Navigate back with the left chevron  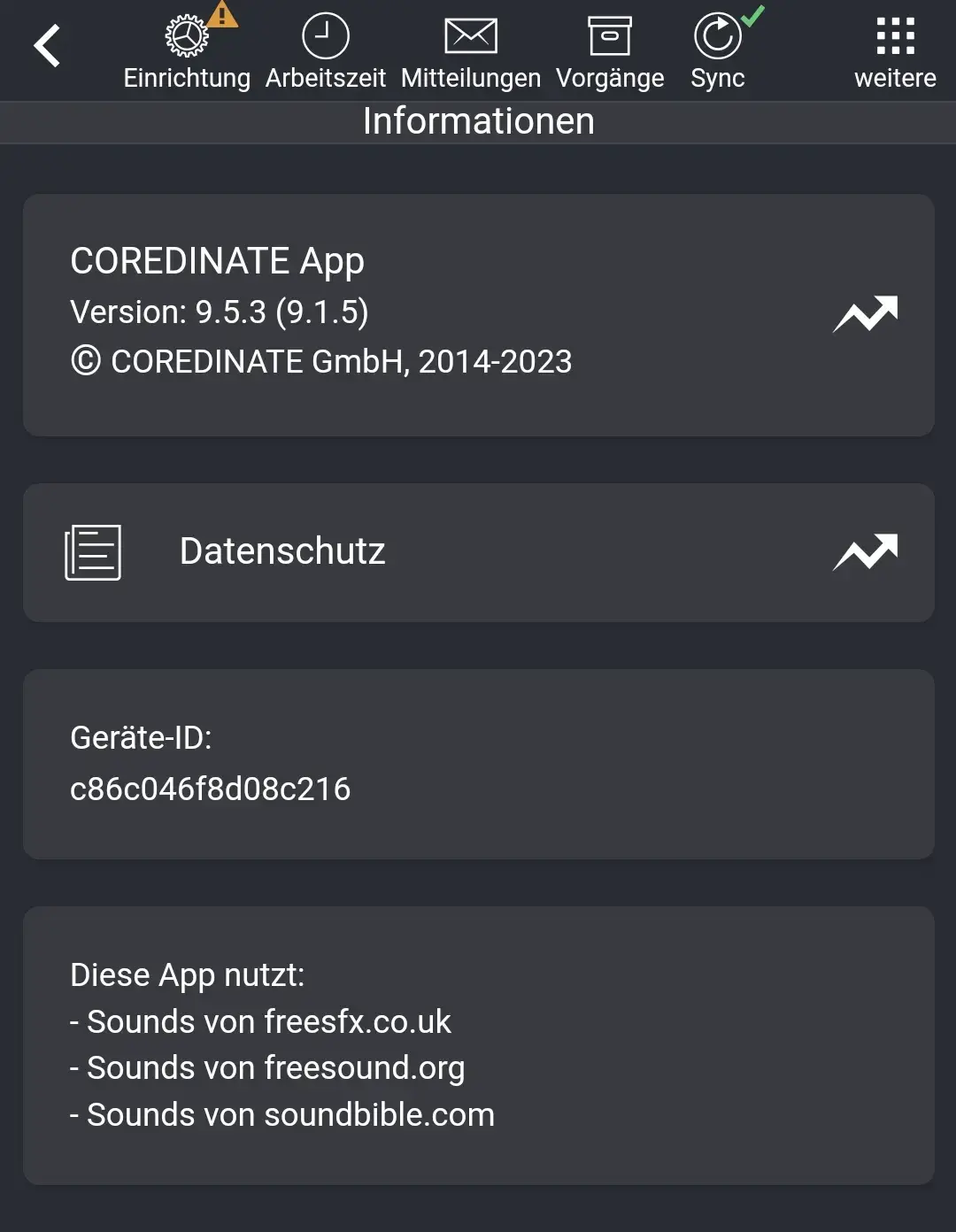(x=48, y=44)
